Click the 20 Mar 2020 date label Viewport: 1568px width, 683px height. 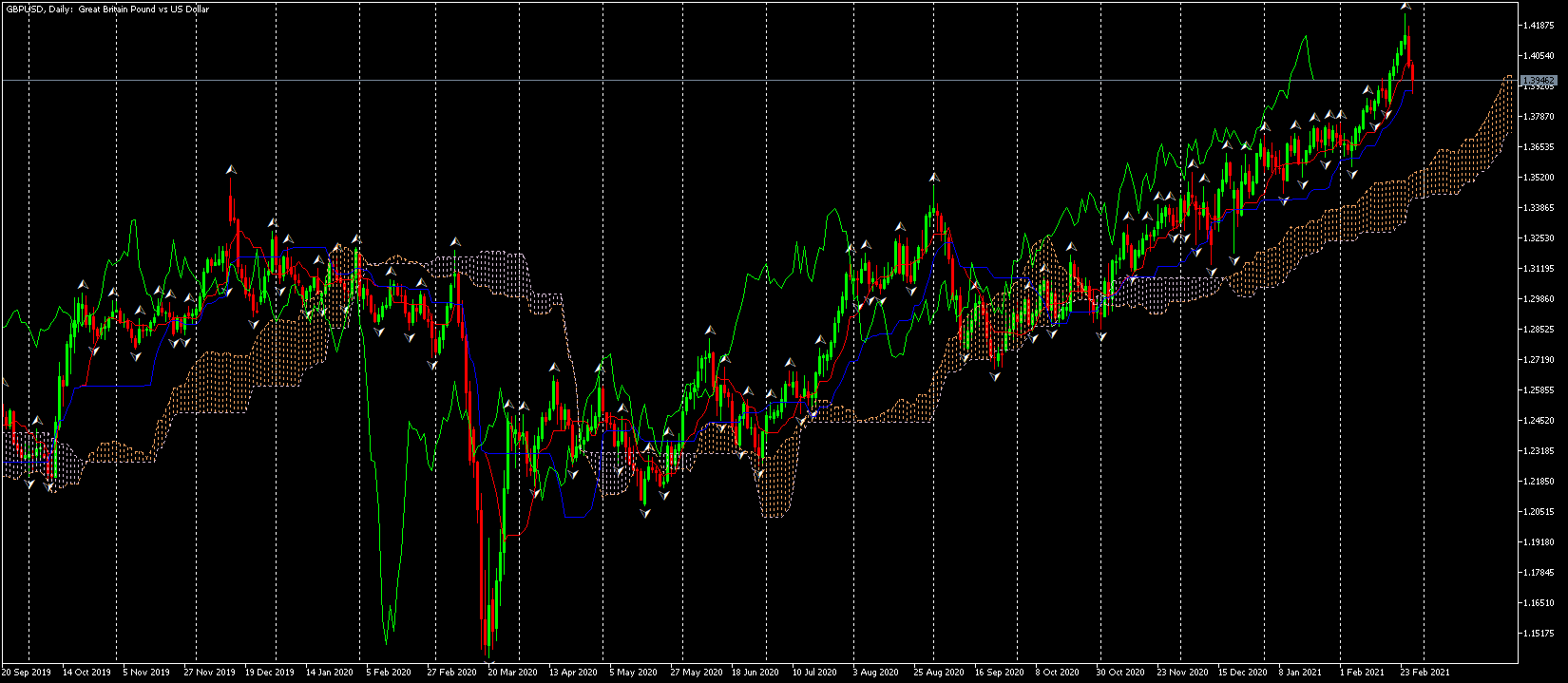click(x=513, y=673)
